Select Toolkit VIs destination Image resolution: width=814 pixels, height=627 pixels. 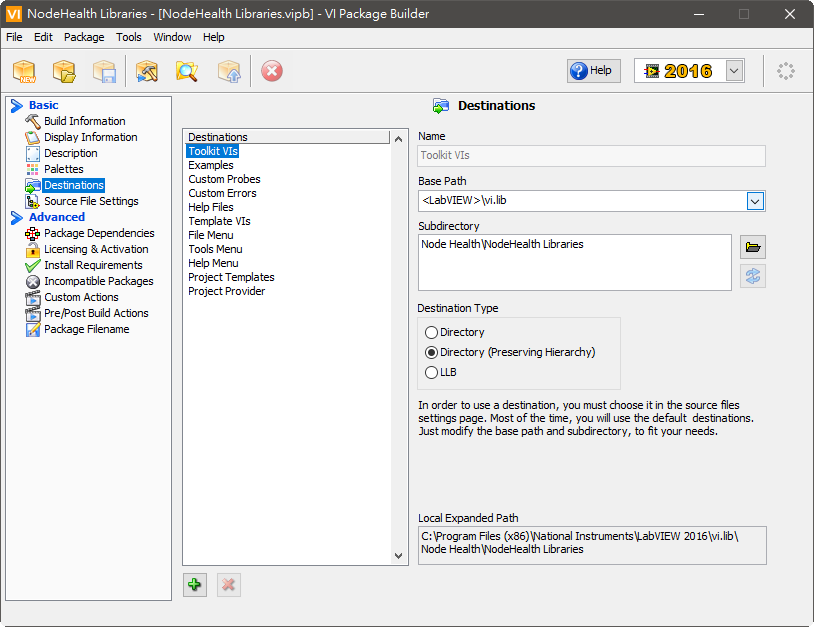tap(213, 151)
